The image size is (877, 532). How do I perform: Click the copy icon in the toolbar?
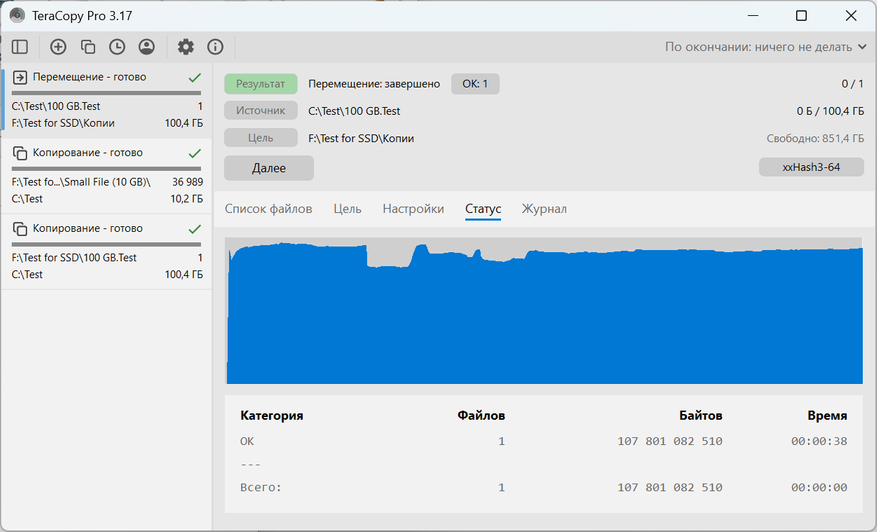[88, 47]
